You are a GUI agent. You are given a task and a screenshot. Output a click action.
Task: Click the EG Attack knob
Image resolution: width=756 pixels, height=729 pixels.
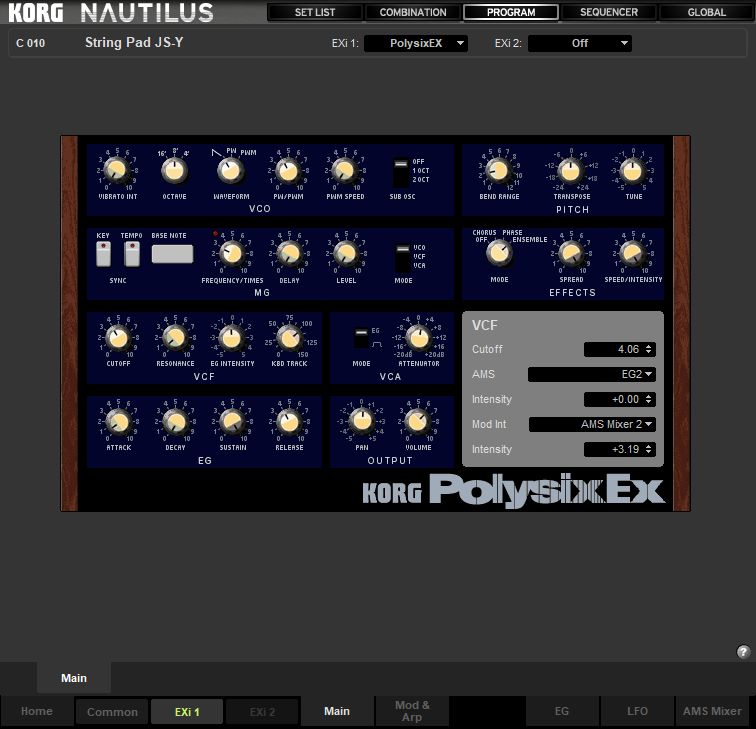pyautogui.click(x=119, y=422)
